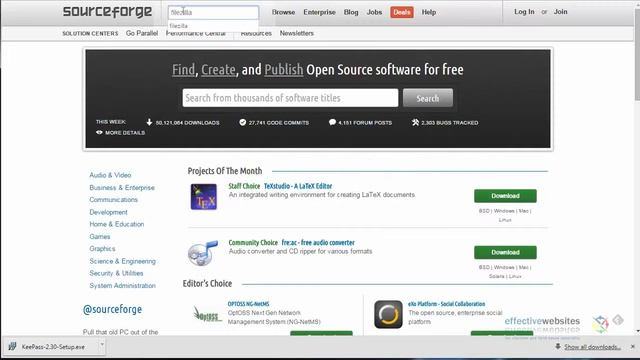Click the KeePass-2.30-Setup.exe download item

pyautogui.click(x=53, y=347)
